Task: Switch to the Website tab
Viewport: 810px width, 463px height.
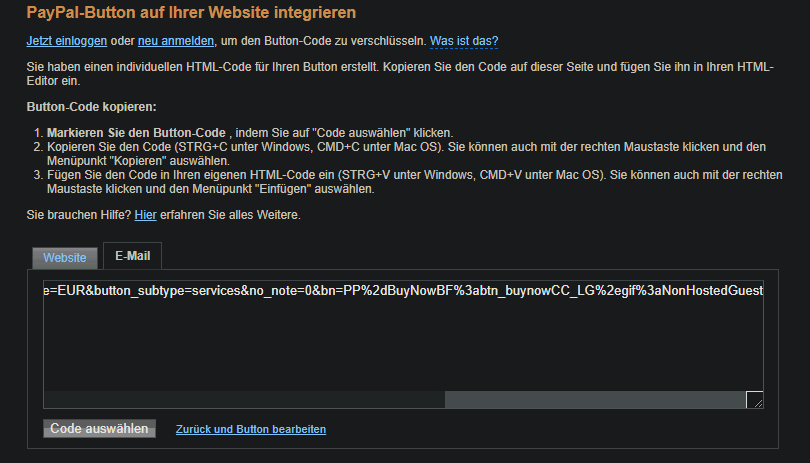Action: tap(65, 258)
